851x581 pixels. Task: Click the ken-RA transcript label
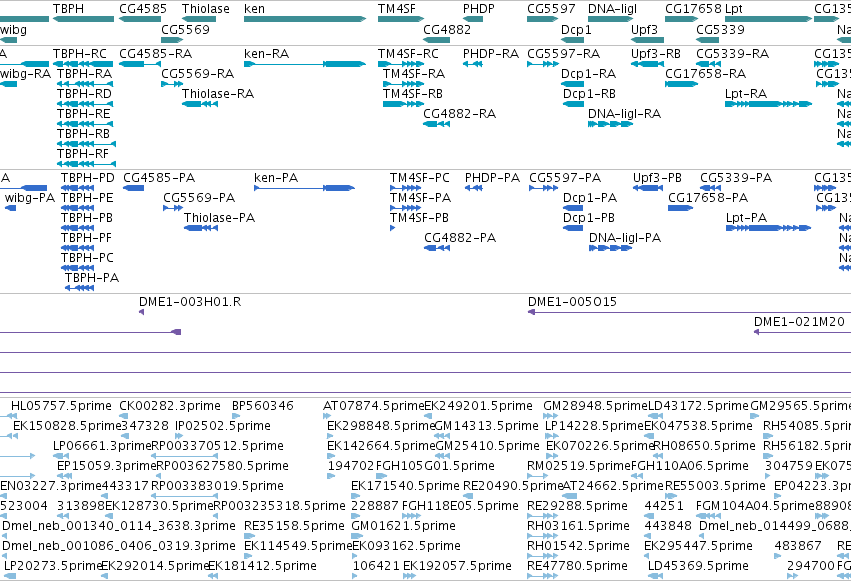[x=266, y=54]
